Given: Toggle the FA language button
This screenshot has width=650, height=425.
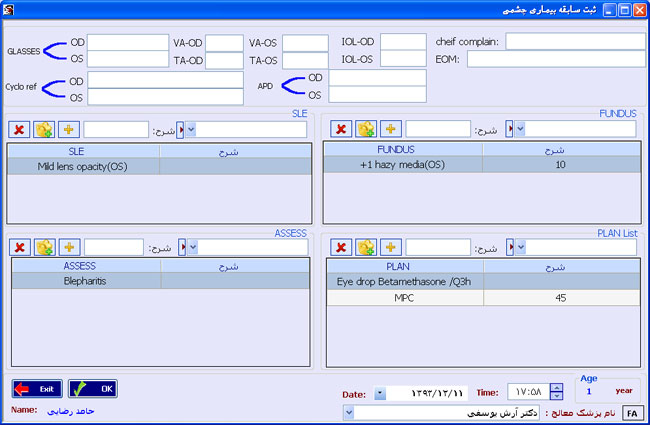Looking at the screenshot, I should pos(633,413).
